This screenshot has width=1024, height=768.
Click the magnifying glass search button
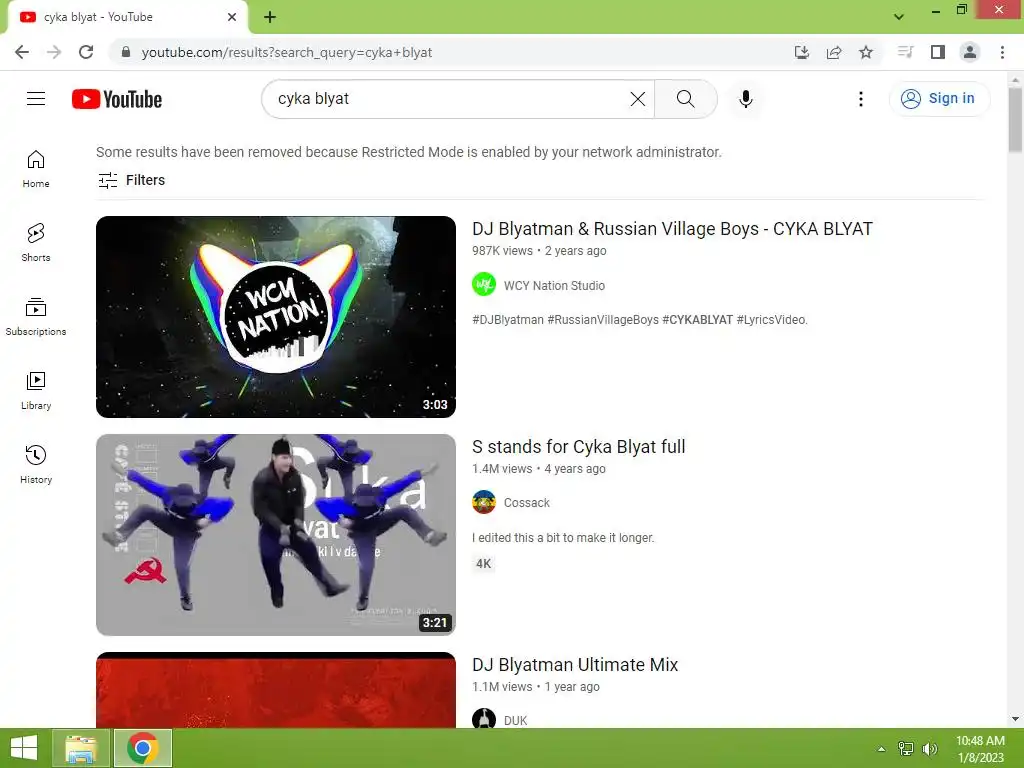[686, 99]
